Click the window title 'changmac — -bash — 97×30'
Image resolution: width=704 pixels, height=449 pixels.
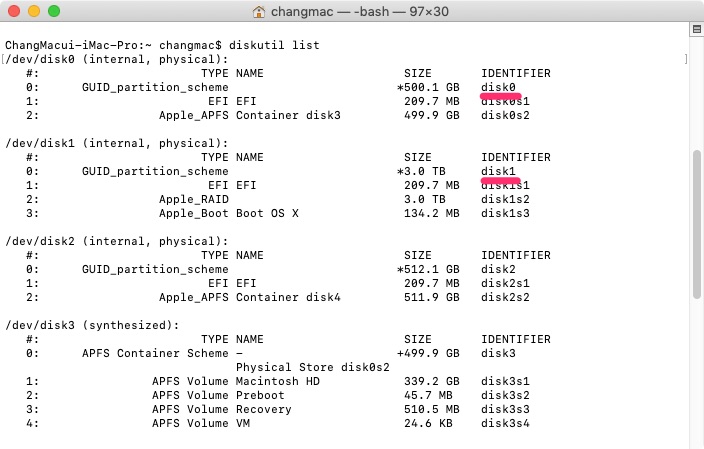[x=360, y=12]
